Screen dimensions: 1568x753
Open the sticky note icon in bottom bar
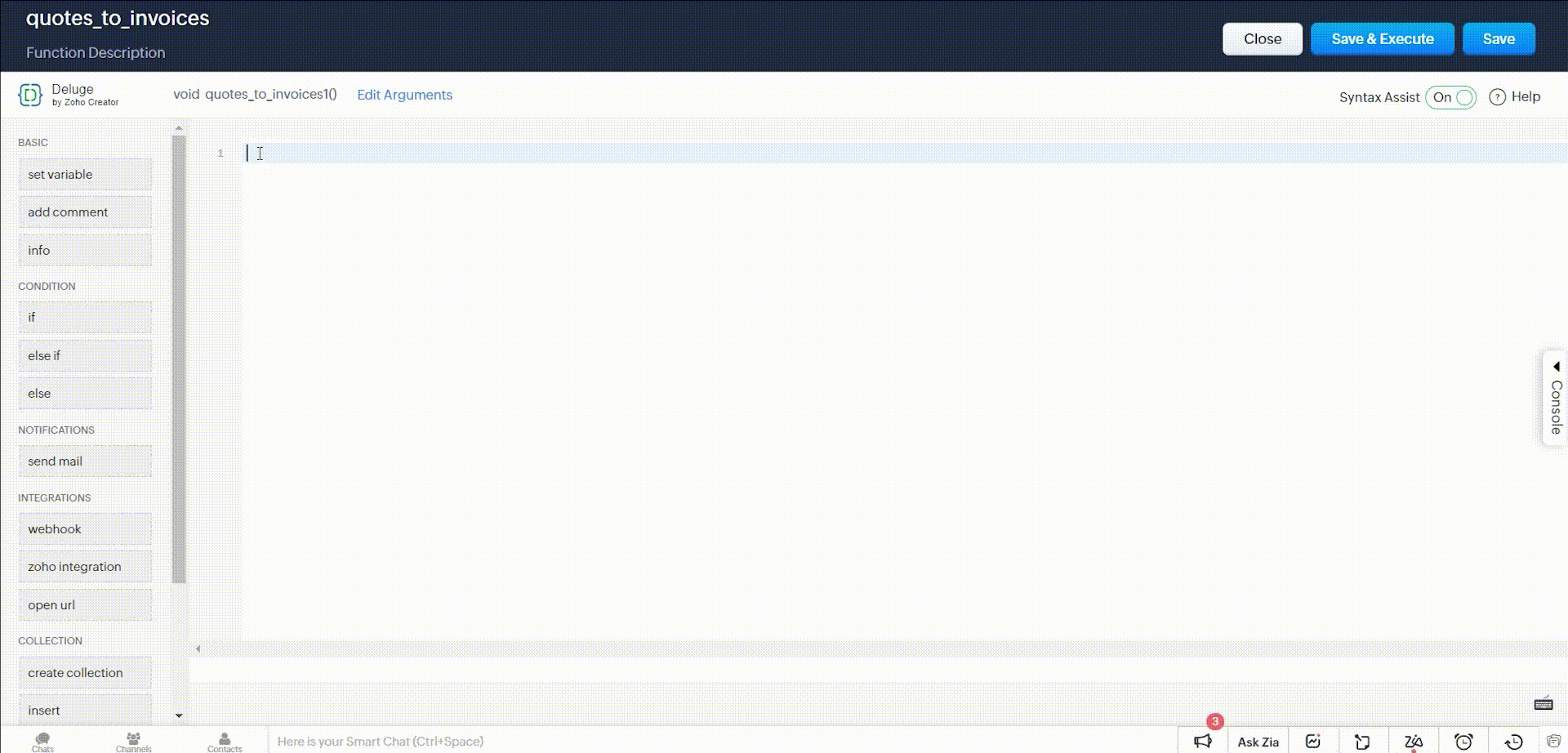(x=1361, y=741)
